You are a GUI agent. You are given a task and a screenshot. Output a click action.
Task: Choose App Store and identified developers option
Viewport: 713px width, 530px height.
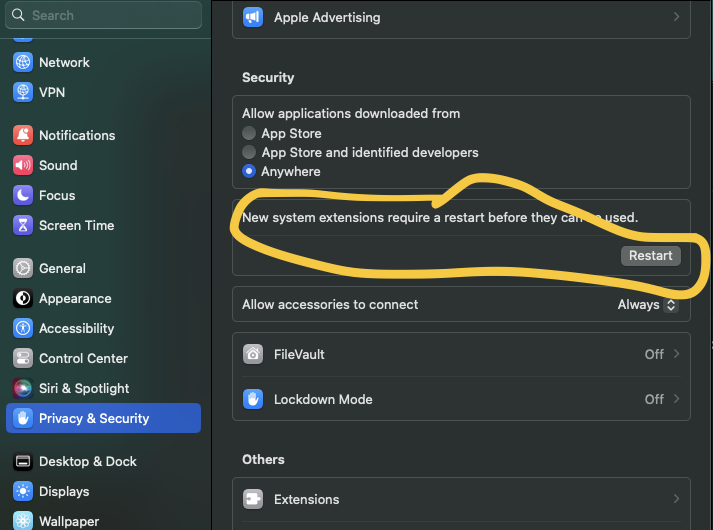click(x=249, y=152)
